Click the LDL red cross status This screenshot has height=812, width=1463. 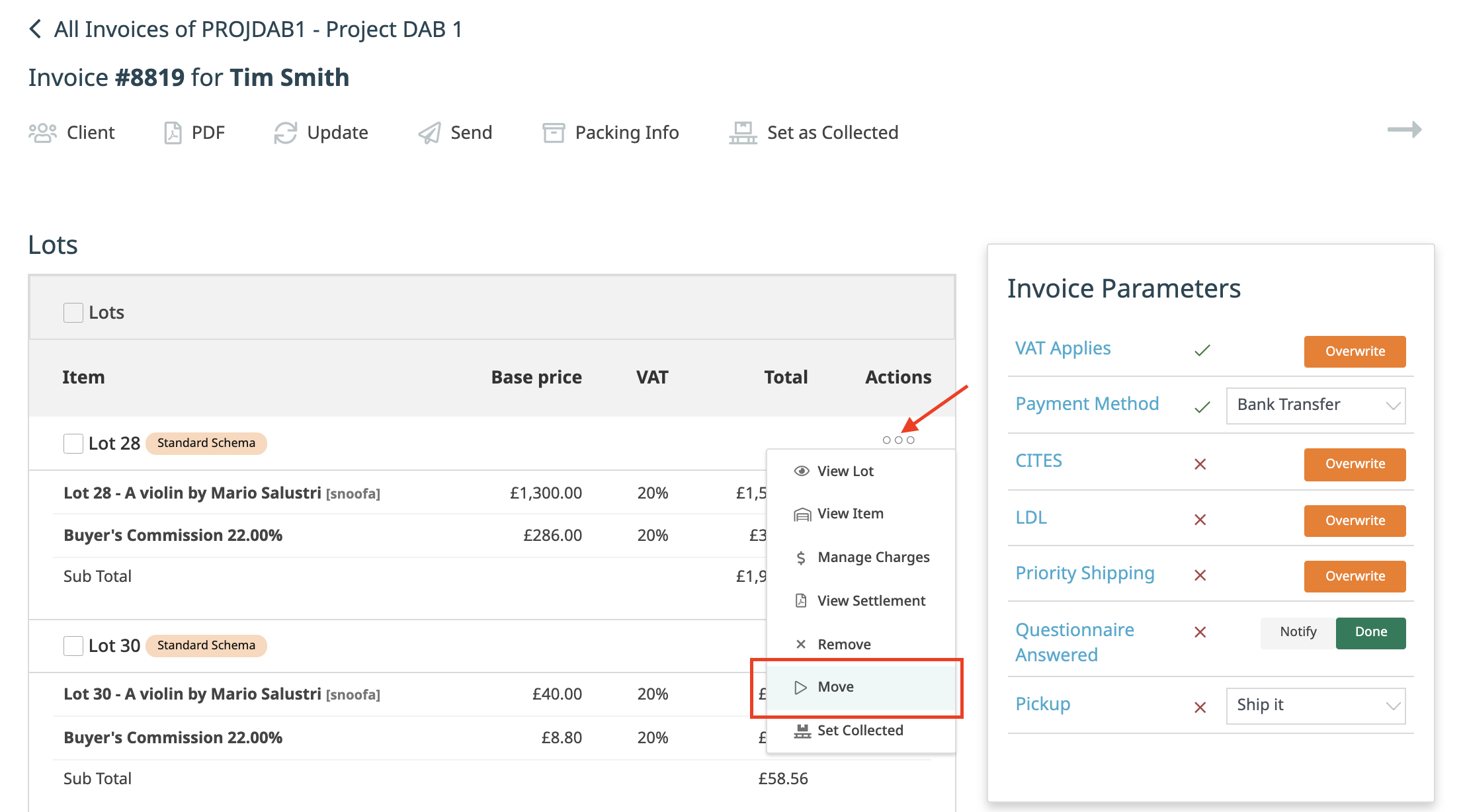[1200, 520]
